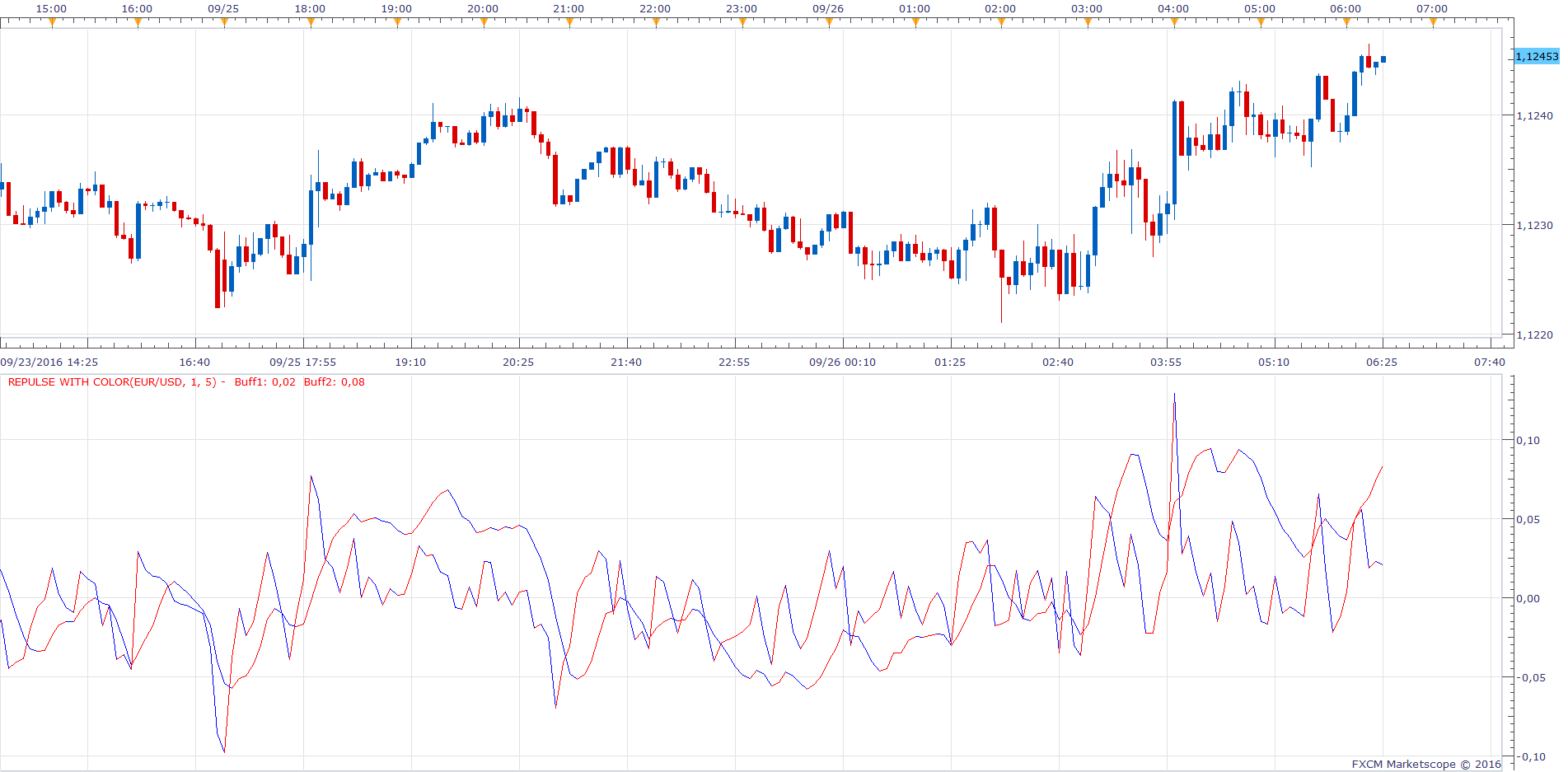The width and height of the screenshot is (1568, 772).
Task: Click the 09/23/2016 14:25 bottom date label
Action: (x=49, y=363)
